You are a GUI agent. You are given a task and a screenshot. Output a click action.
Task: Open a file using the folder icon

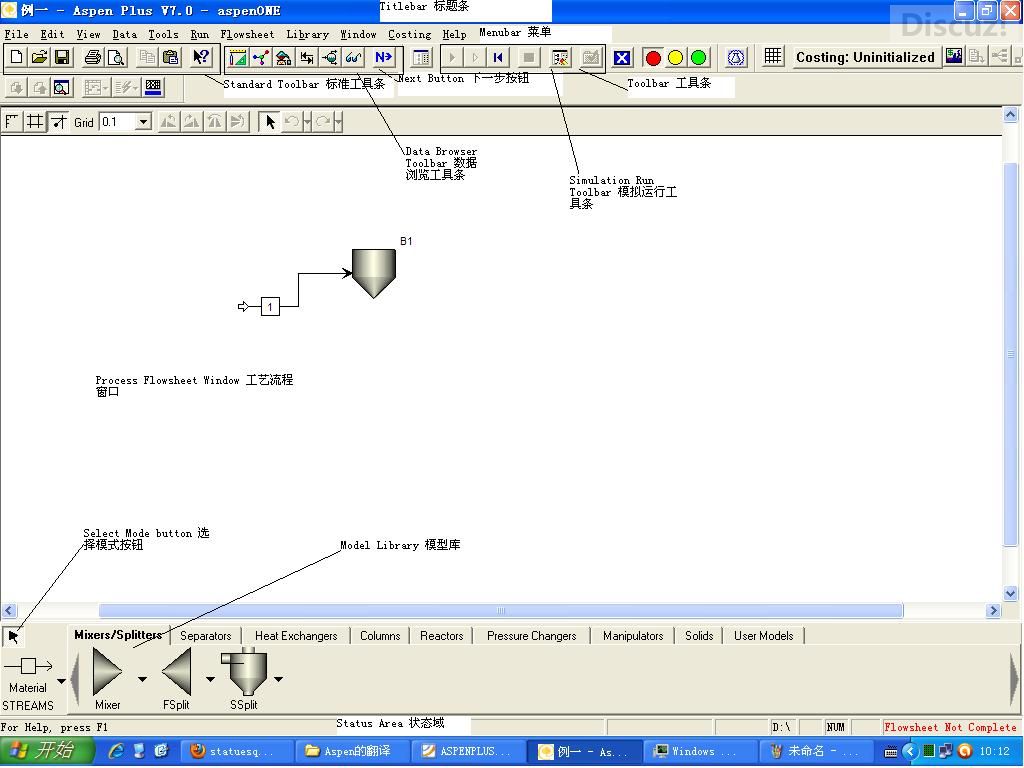(x=39, y=57)
